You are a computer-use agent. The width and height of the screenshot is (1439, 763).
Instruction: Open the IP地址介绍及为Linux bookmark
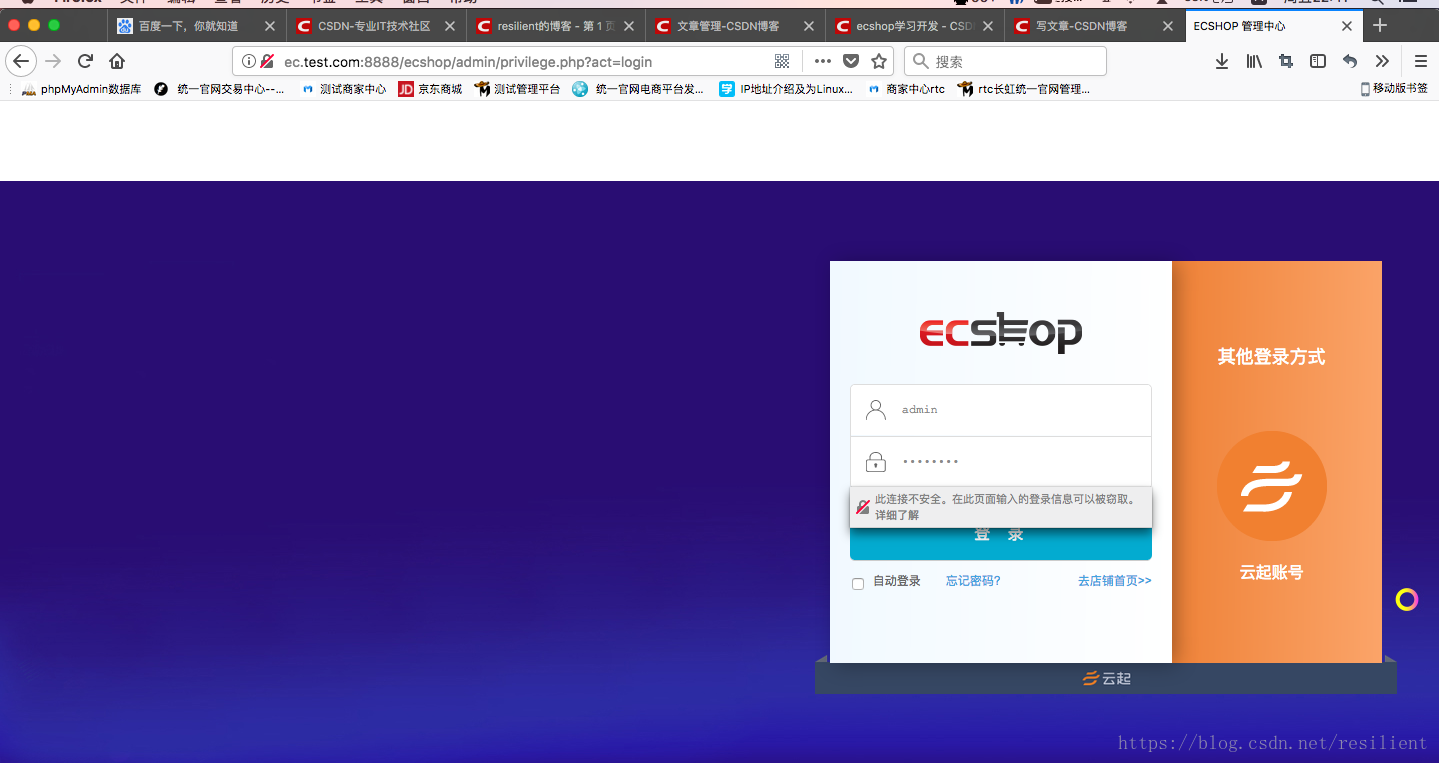(x=786, y=89)
